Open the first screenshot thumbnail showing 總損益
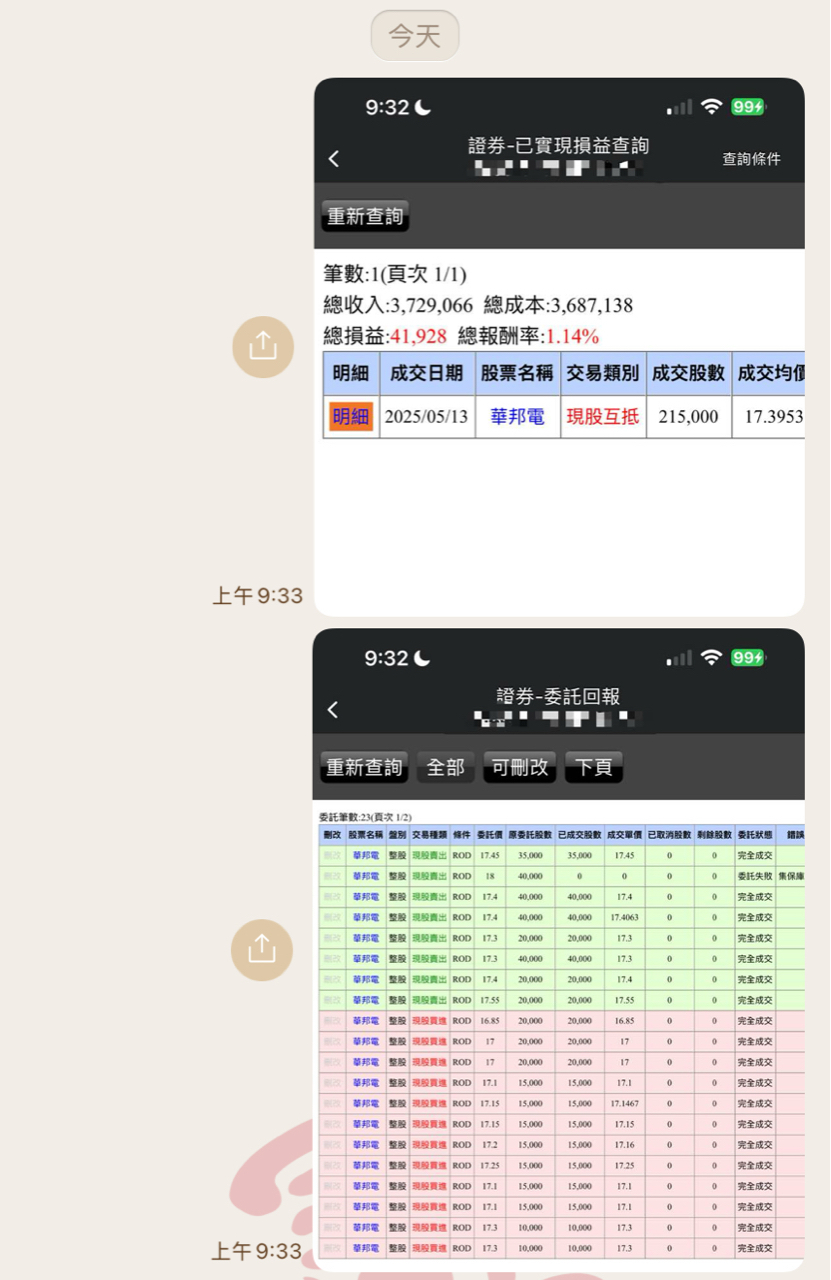This screenshot has height=1280, width=831. (x=559, y=347)
